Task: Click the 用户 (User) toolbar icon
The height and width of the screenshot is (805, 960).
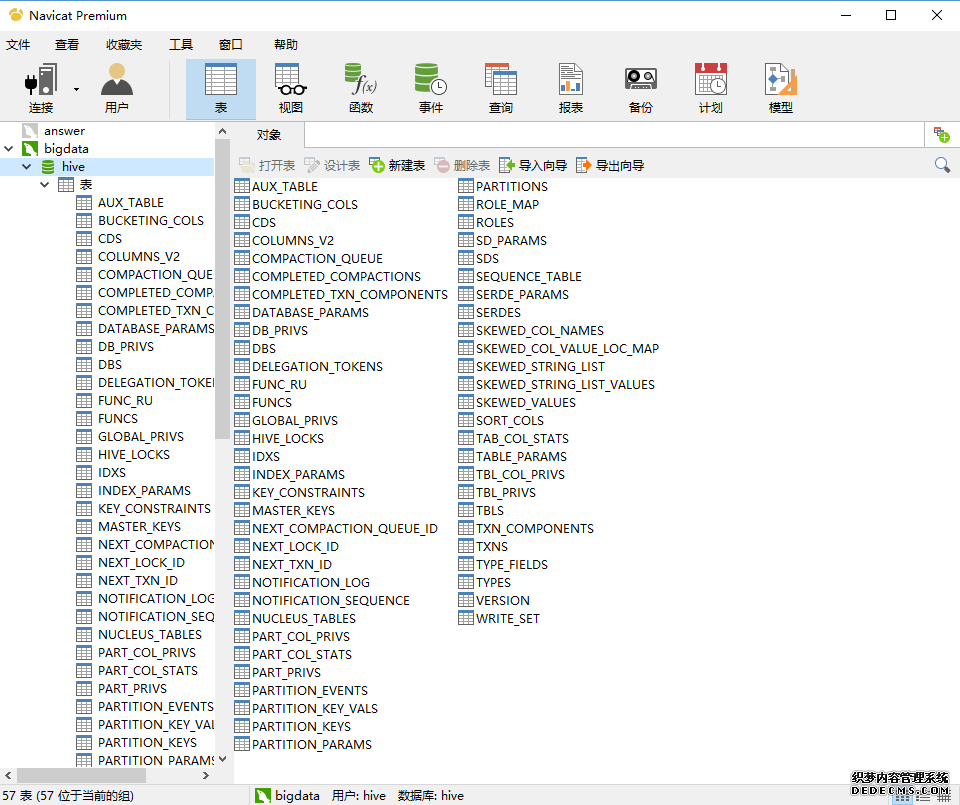Action: [x=116, y=88]
